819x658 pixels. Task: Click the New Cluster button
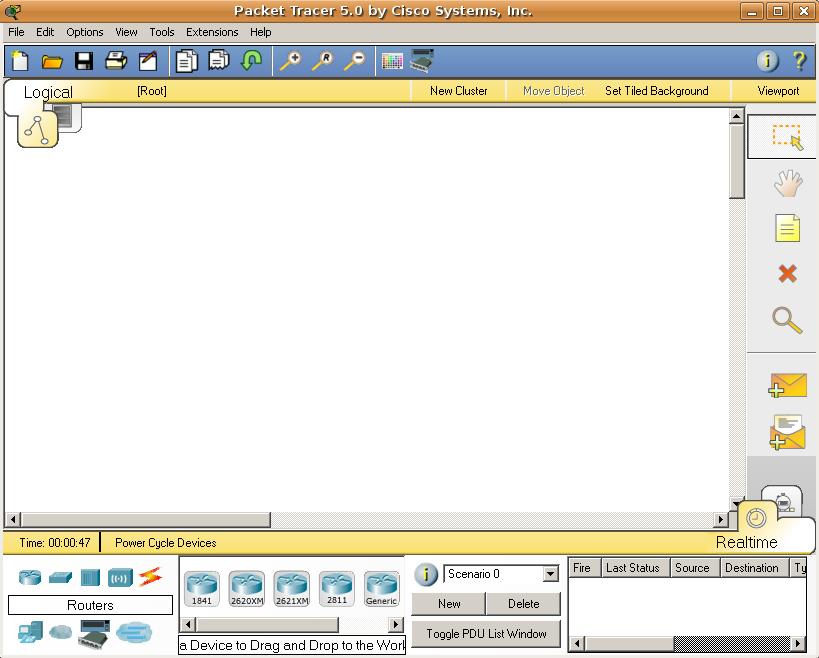point(459,91)
